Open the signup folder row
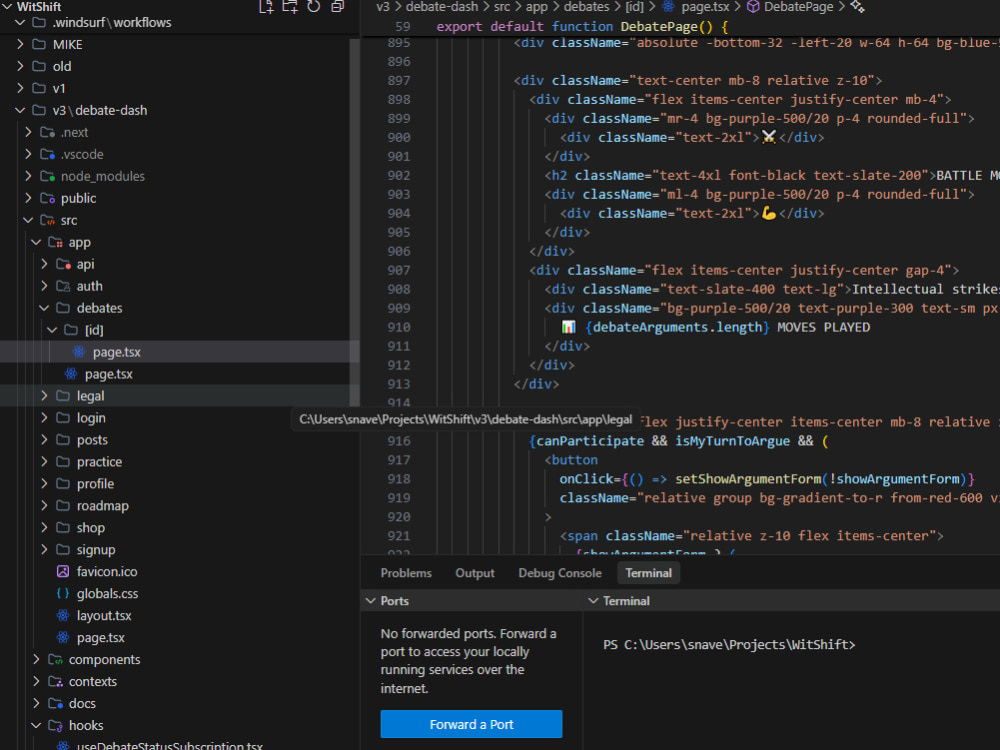This screenshot has height=750, width=1000. 180,550
